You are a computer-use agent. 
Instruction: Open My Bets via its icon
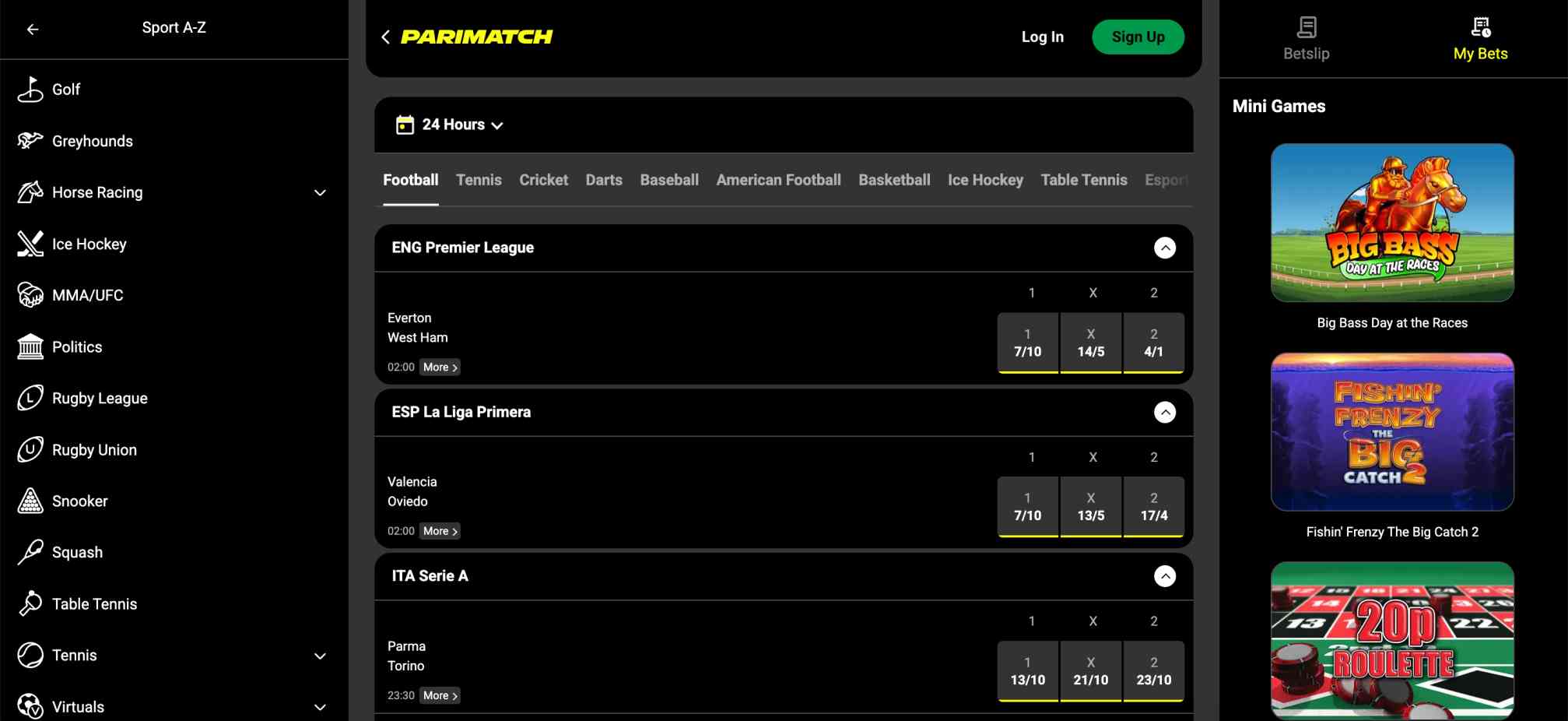pos(1479,27)
